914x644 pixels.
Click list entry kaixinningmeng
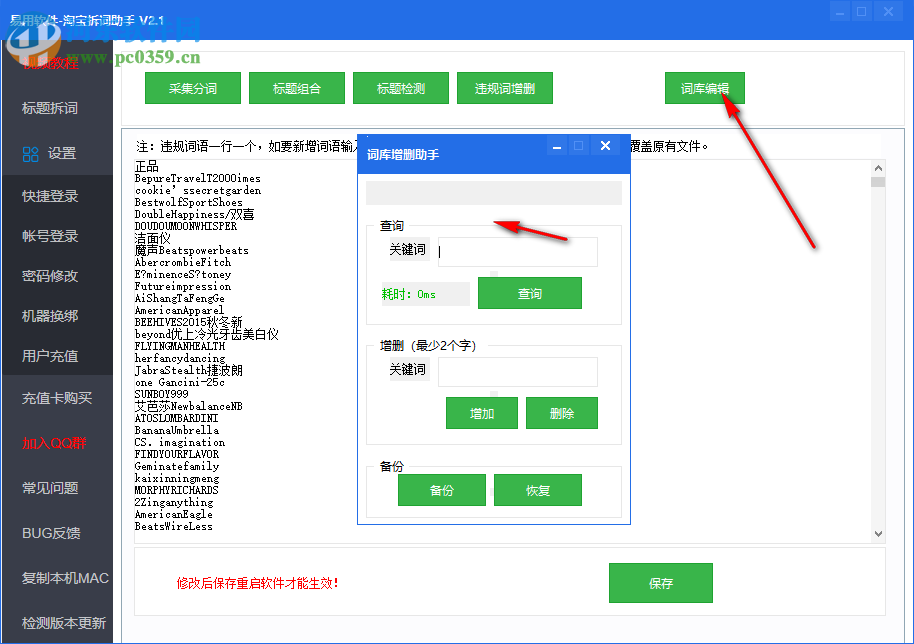click(177, 478)
